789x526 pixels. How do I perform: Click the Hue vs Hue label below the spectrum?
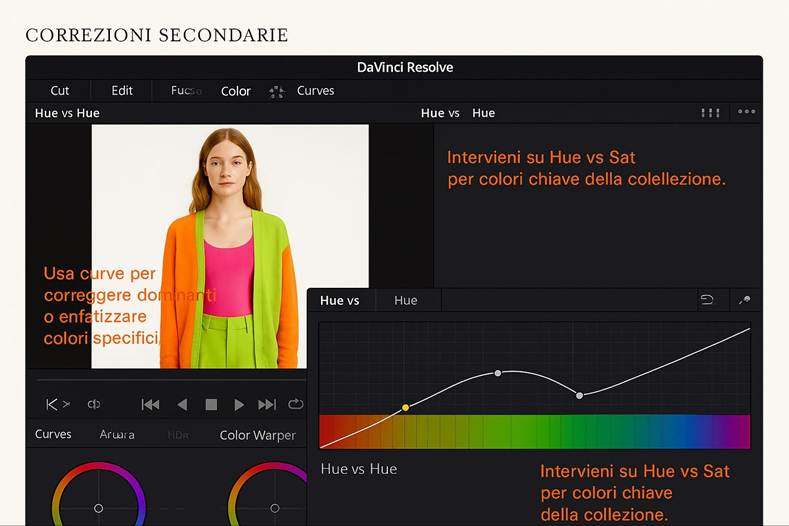[x=359, y=469]
